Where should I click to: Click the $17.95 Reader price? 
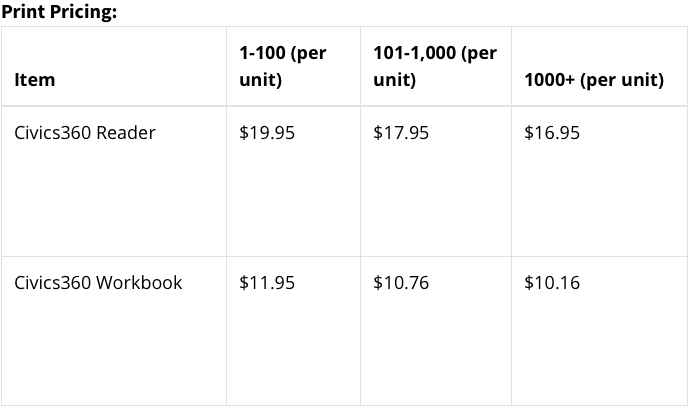click(401, 132)
